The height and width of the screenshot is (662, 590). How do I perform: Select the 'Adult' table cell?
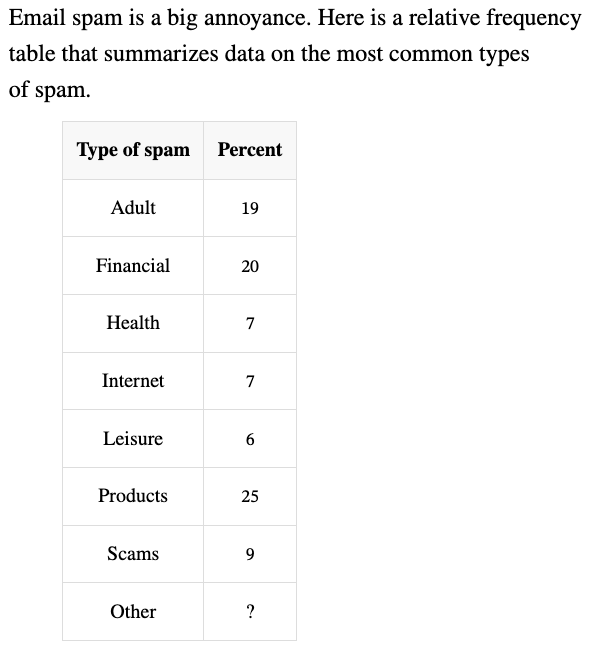pos(133,208)
